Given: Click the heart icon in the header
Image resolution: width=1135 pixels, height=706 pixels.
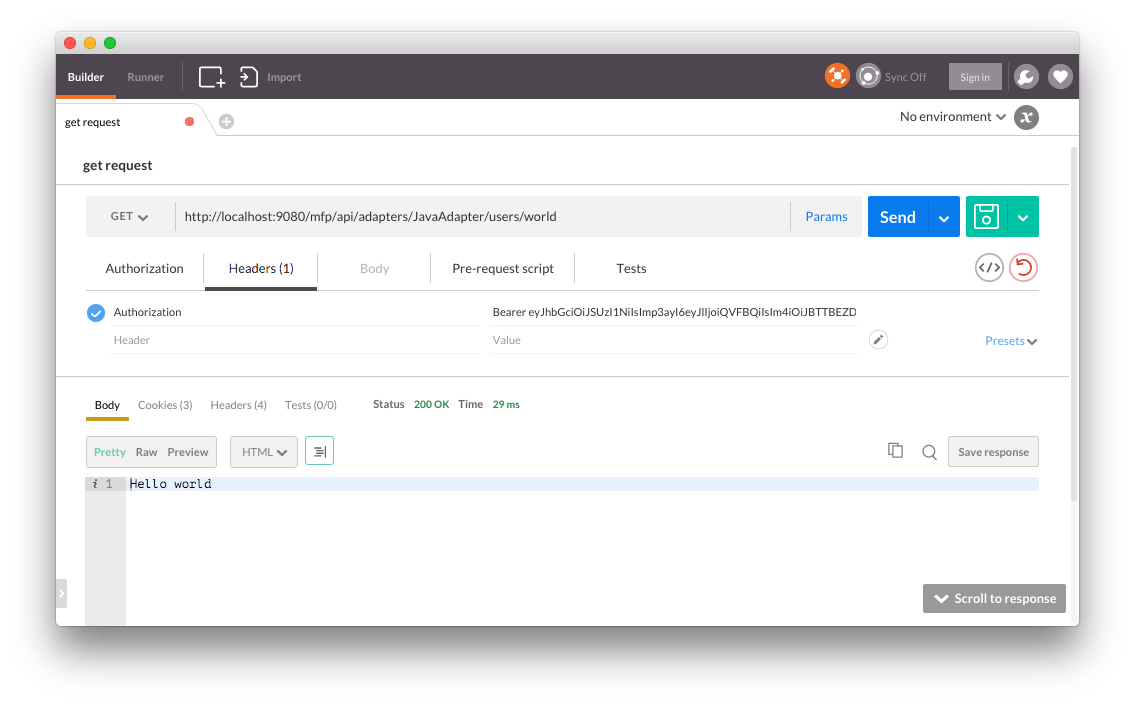Looking at the screenshot, I should pos(1060,77).
